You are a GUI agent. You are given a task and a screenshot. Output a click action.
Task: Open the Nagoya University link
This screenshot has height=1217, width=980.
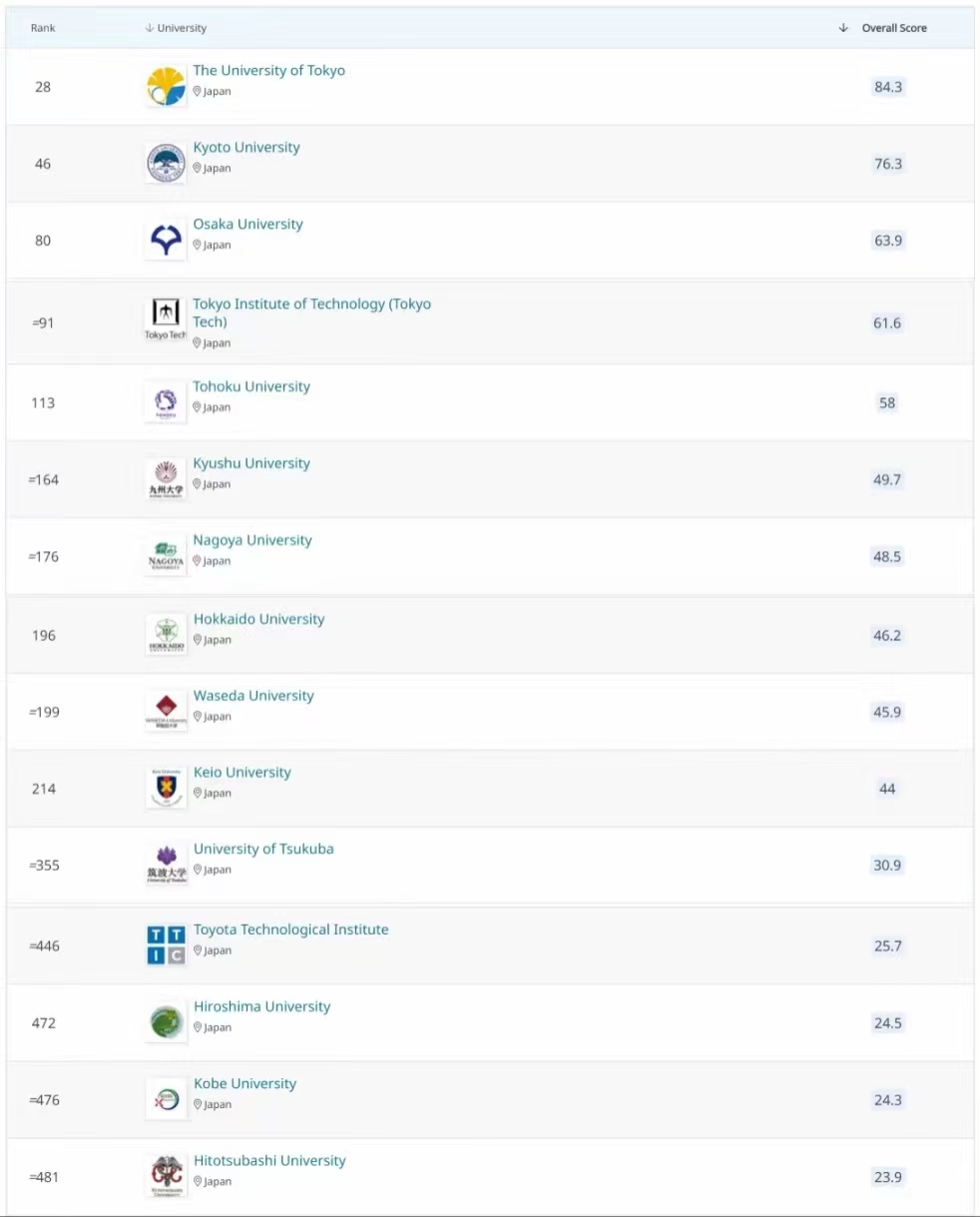pyautogui.click(x=252, y=540)
